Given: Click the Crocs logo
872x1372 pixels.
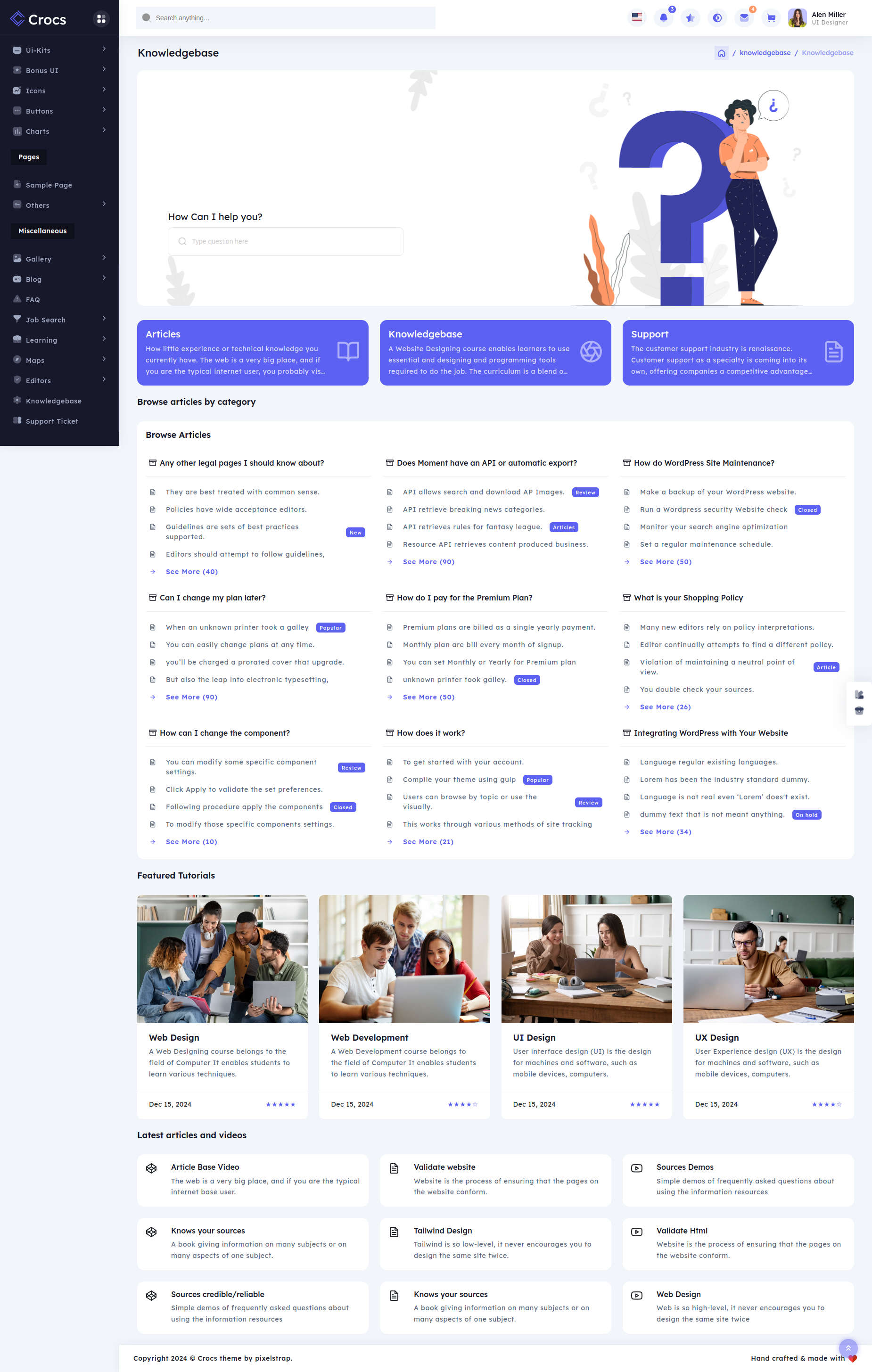Looking at the screenshot, I should [x=39, y=19].
